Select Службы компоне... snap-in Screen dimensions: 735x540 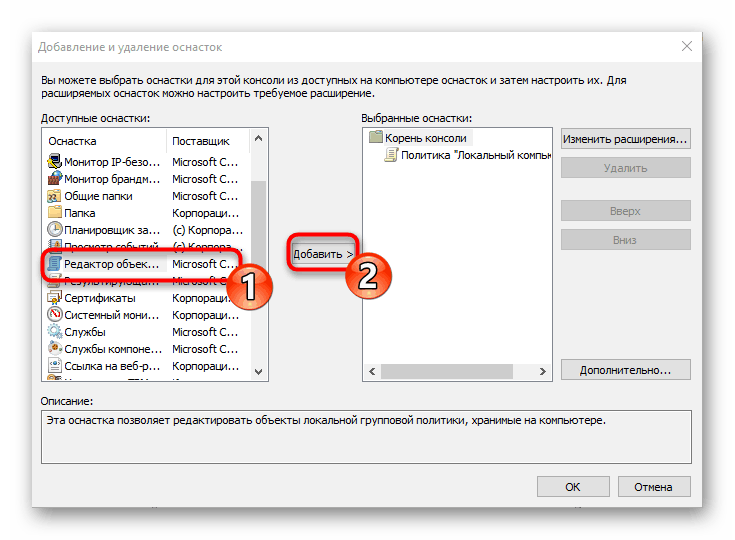(x=147, y=349)
